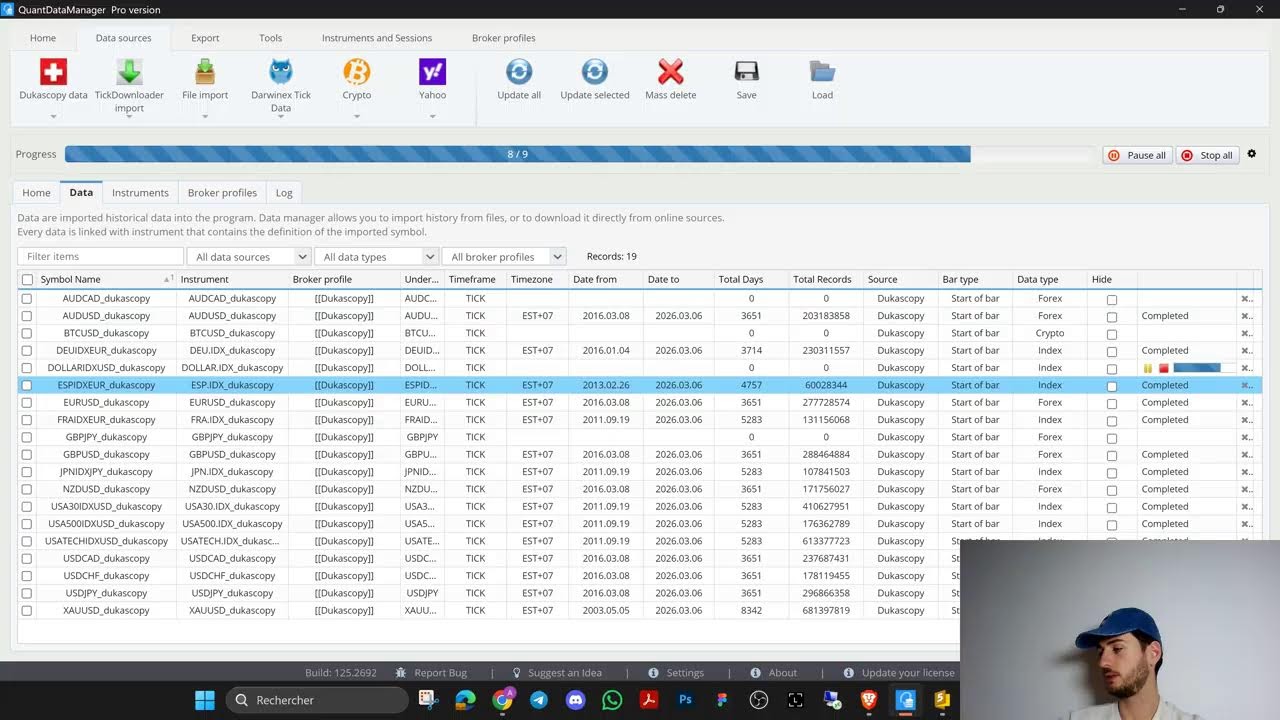Select the BTCUSD_dukascopy row checkbox
This screenshot has width=1280, height=720.
coord(27,333)
